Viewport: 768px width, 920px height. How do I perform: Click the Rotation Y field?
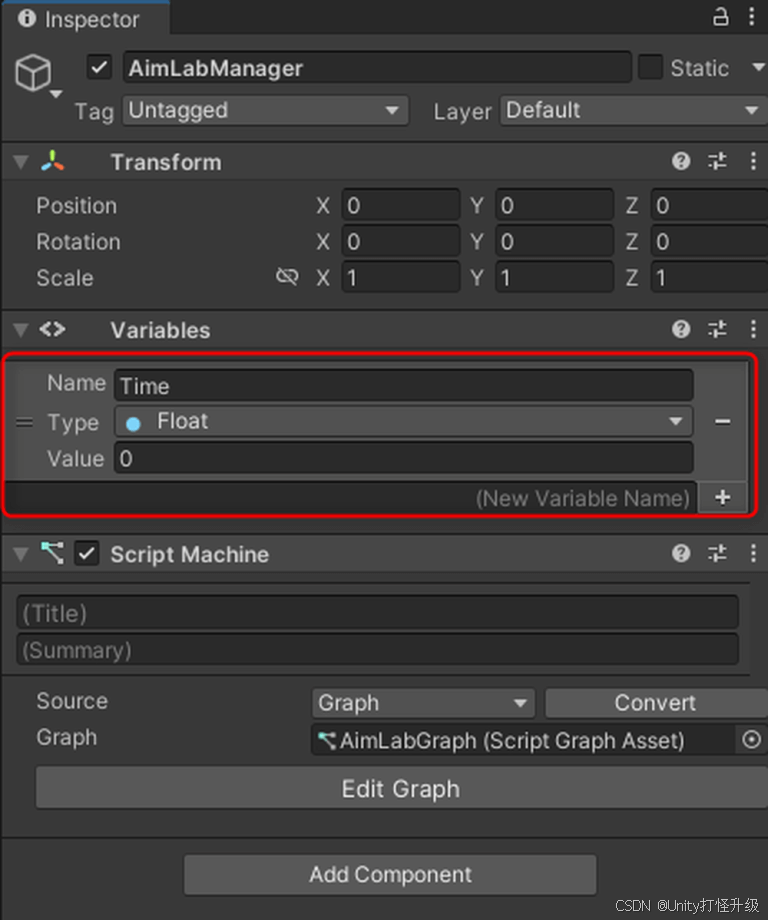pos(554,242)
